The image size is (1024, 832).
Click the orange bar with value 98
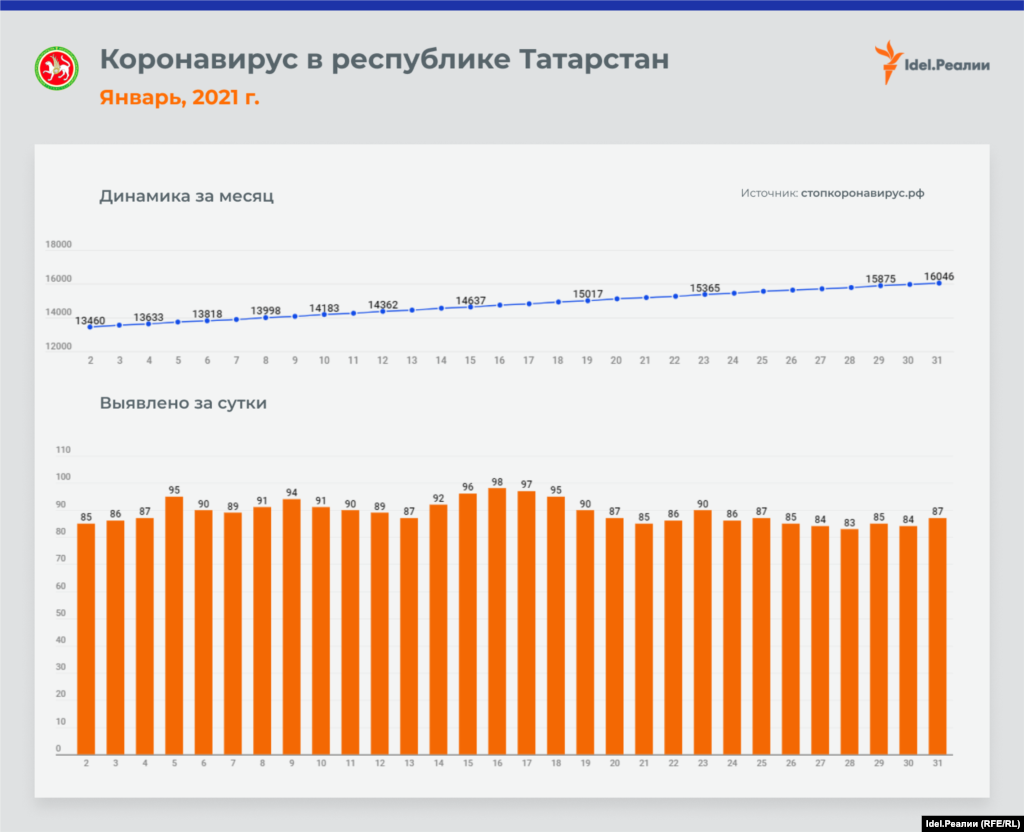(x=497, y=620)
